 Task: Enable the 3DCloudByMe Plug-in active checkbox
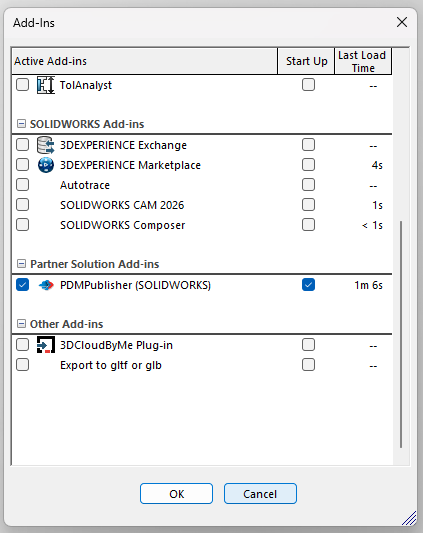22,345
